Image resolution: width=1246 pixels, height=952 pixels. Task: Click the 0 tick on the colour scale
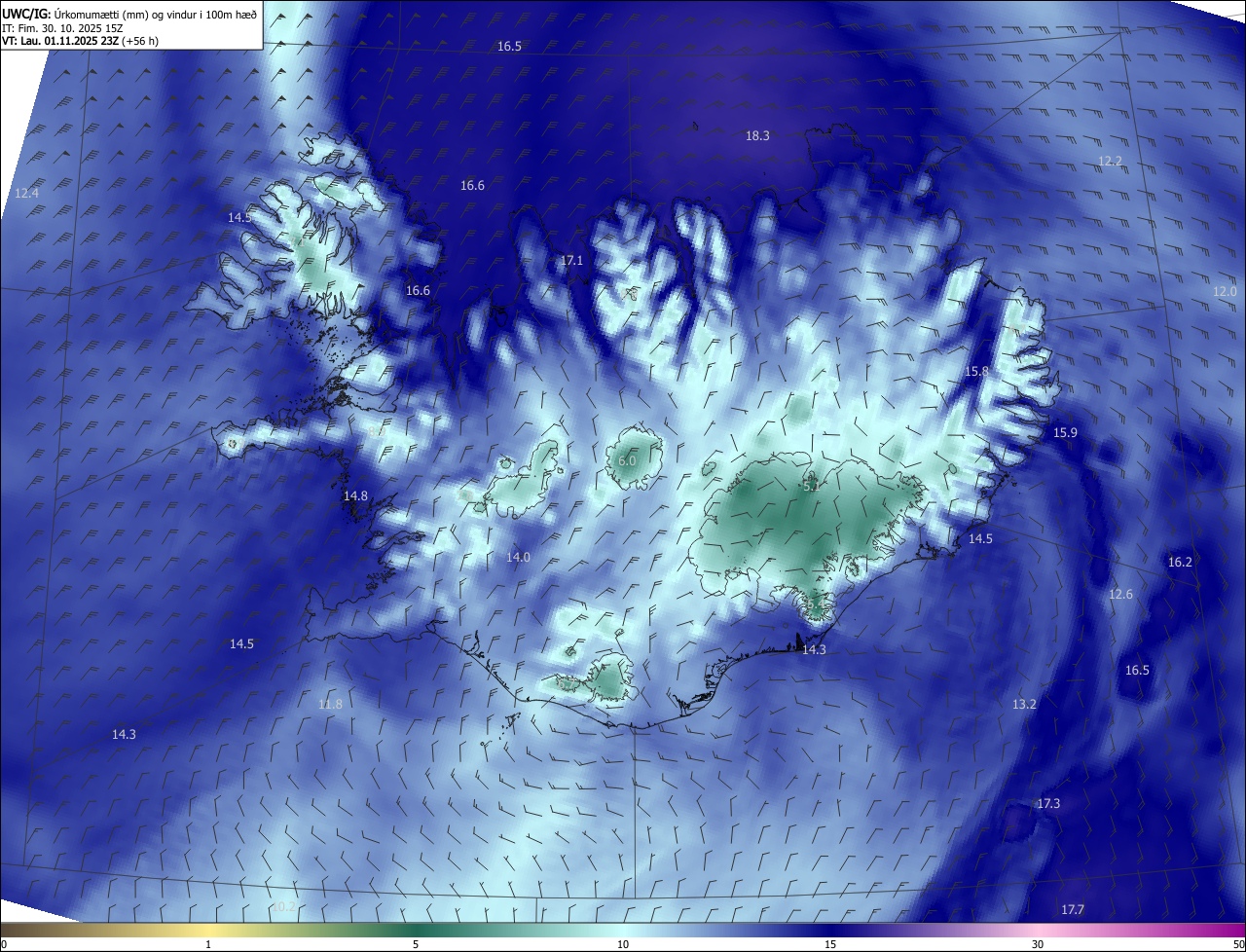tap(4, 944)
